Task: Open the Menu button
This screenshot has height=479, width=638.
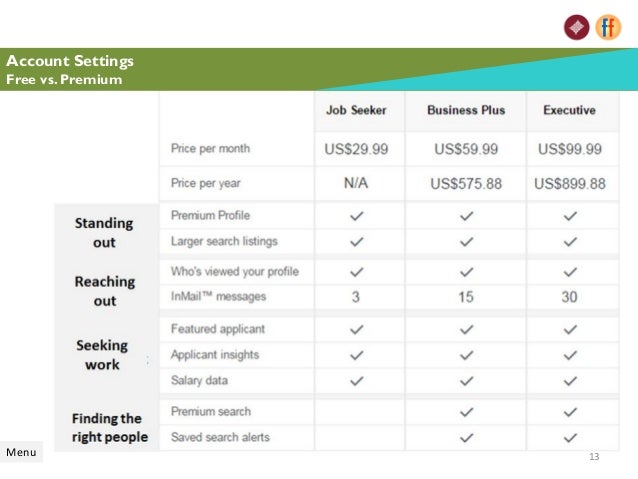Action: click(x=21, y=452)
